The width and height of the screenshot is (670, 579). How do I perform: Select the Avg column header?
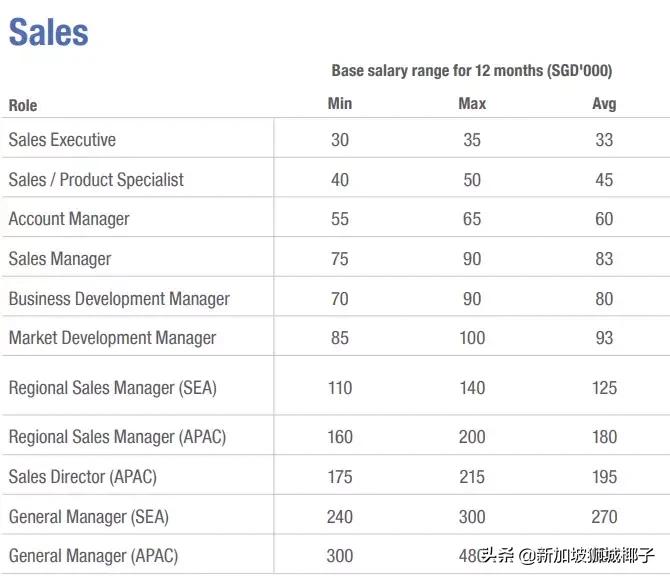pos(604,104)
